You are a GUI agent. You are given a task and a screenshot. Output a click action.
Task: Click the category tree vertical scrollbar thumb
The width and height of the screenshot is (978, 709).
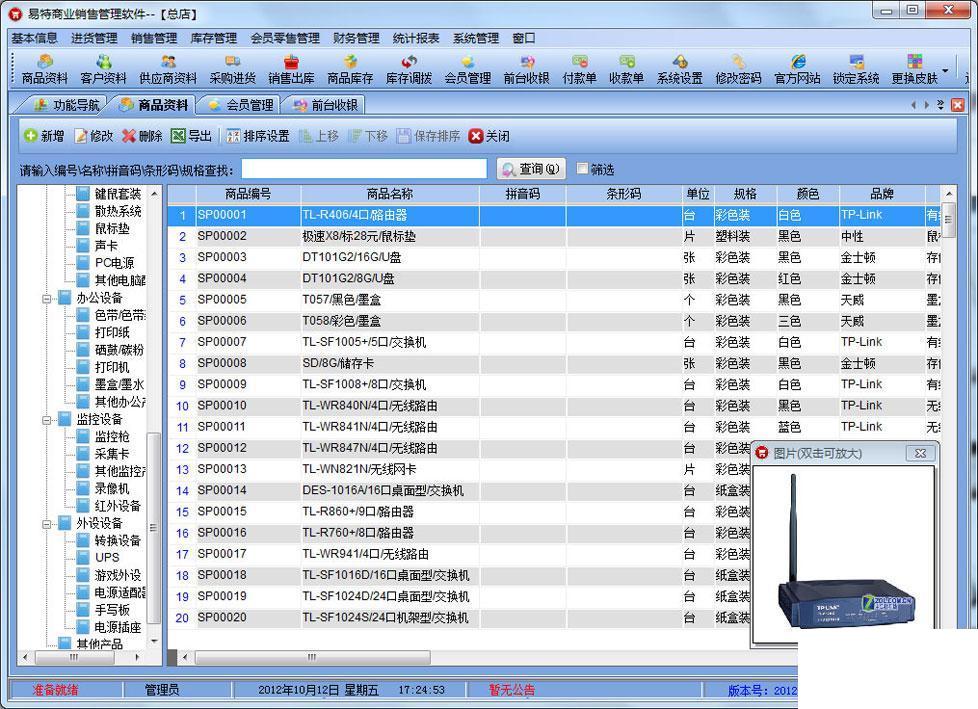click(153, 529)
